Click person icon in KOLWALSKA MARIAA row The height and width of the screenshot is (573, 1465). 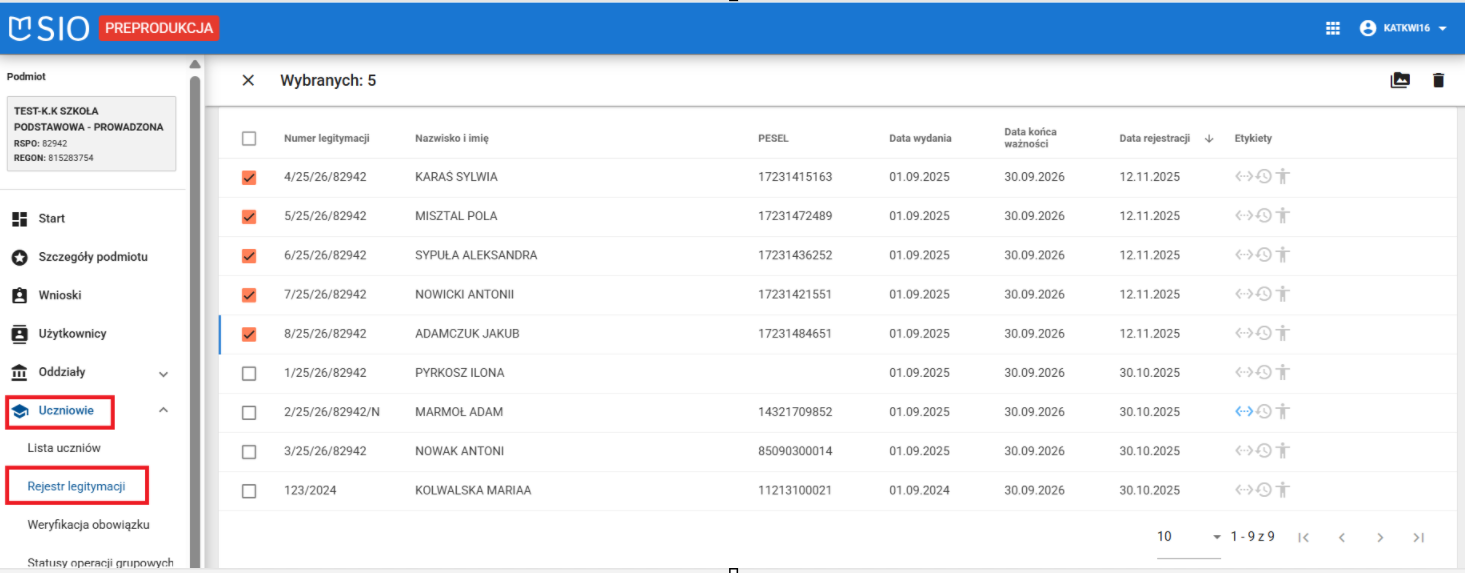pyautogui.click(x=1283, y=490)
